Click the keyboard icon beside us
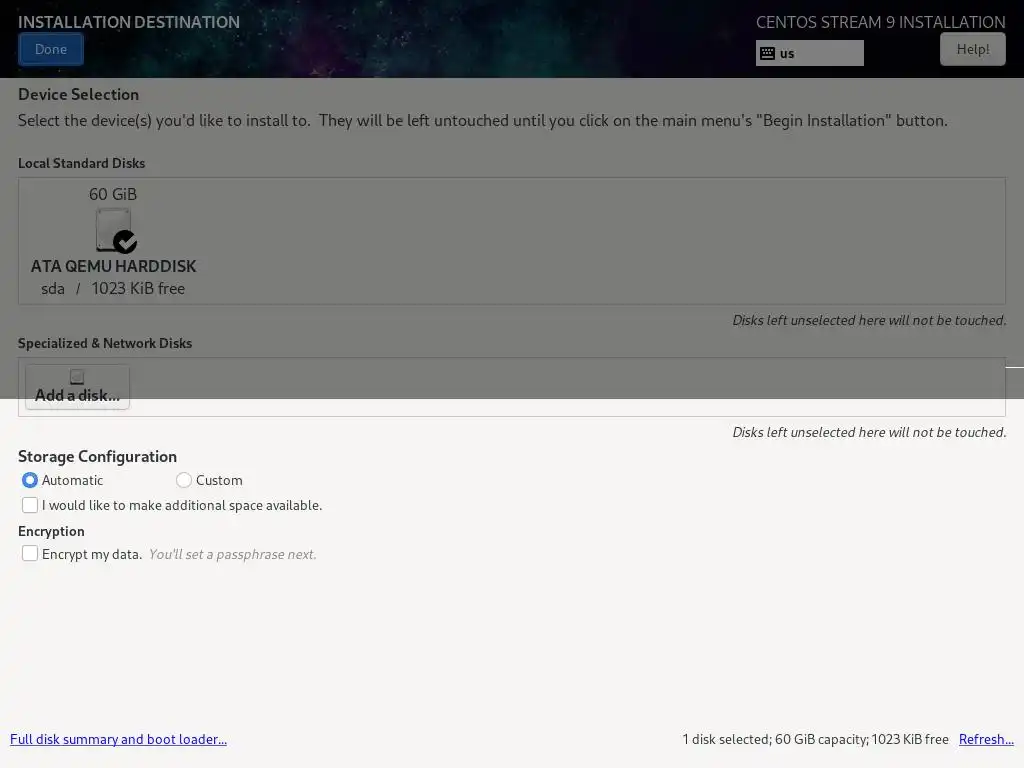The height and width of the screenshot is (768, 1024). [x=768, y=54]
